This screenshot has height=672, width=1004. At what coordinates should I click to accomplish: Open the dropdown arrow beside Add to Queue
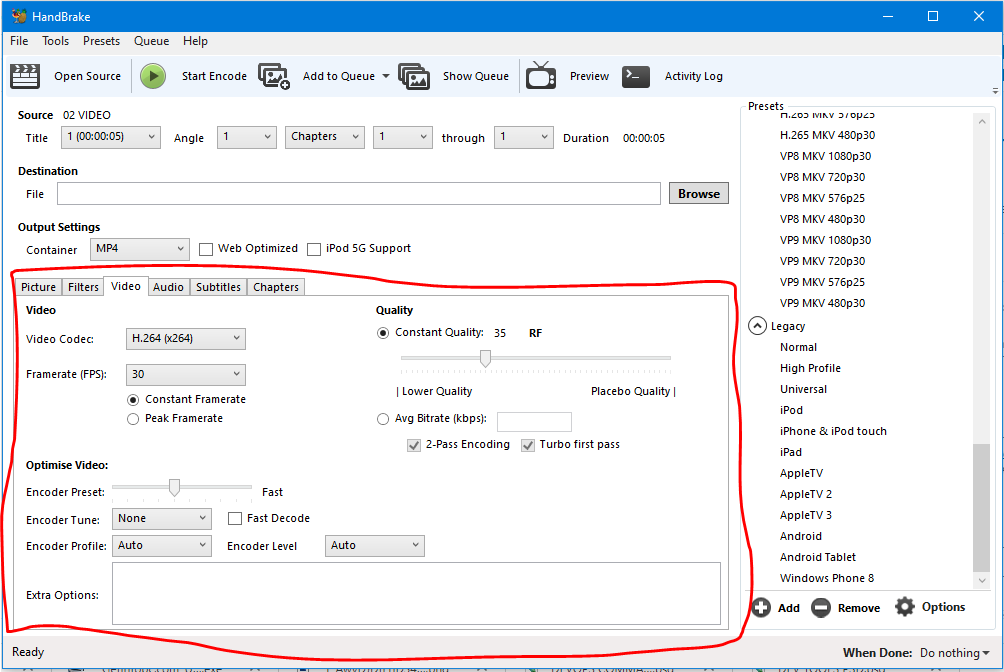[385, 76]
